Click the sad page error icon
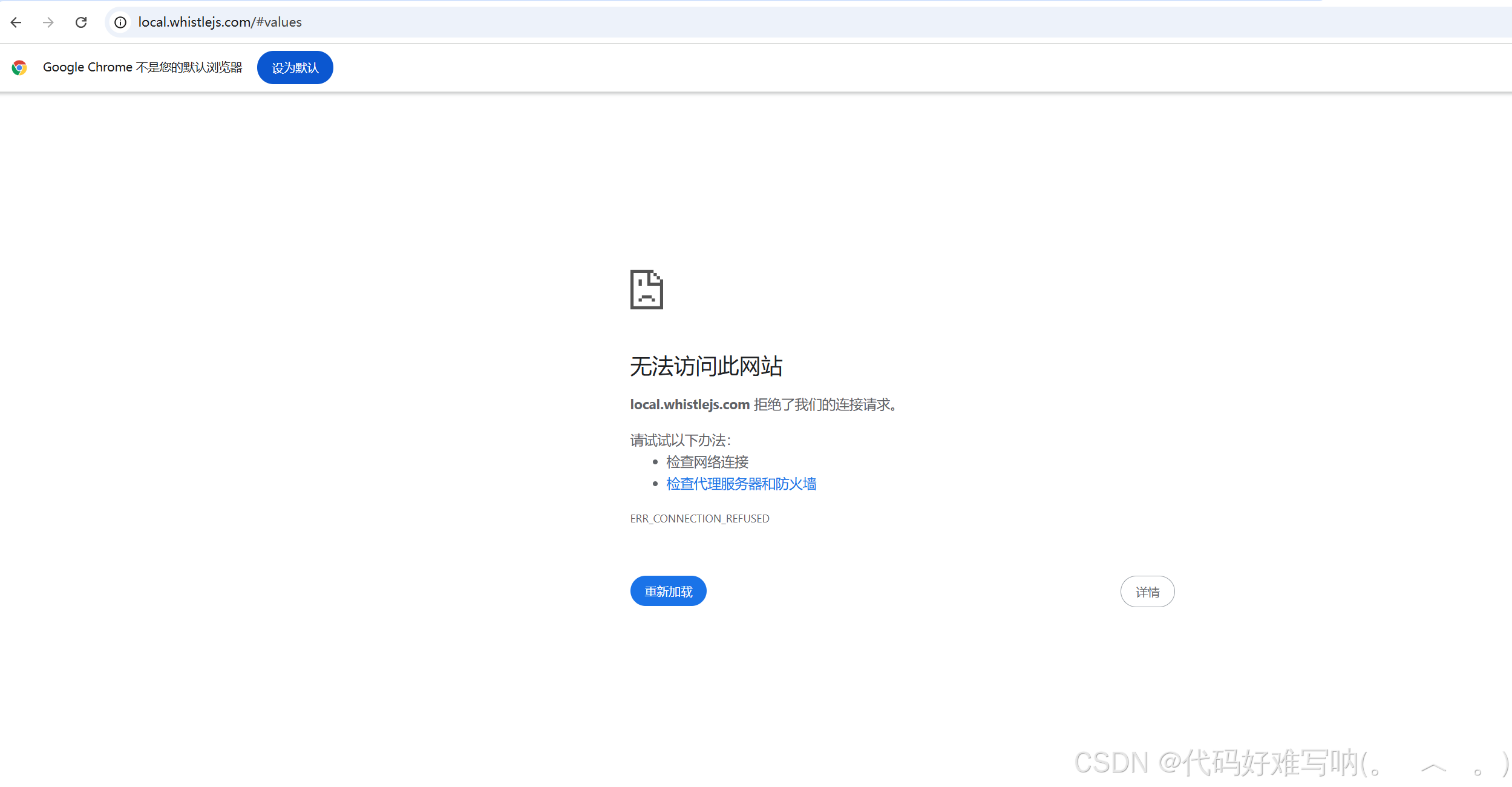 coord(646,289)
